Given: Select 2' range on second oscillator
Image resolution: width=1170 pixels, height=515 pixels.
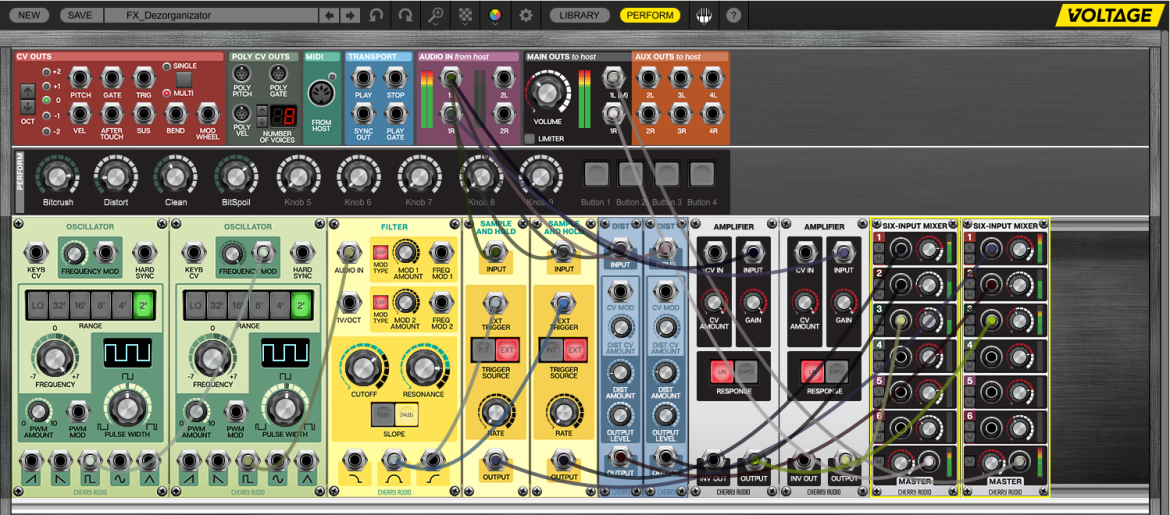Looking at the screenshot, I should coord(300,305).
